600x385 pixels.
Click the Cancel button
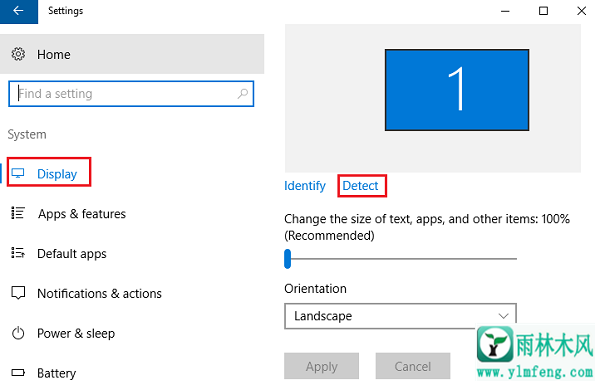[x=412, y=366]
